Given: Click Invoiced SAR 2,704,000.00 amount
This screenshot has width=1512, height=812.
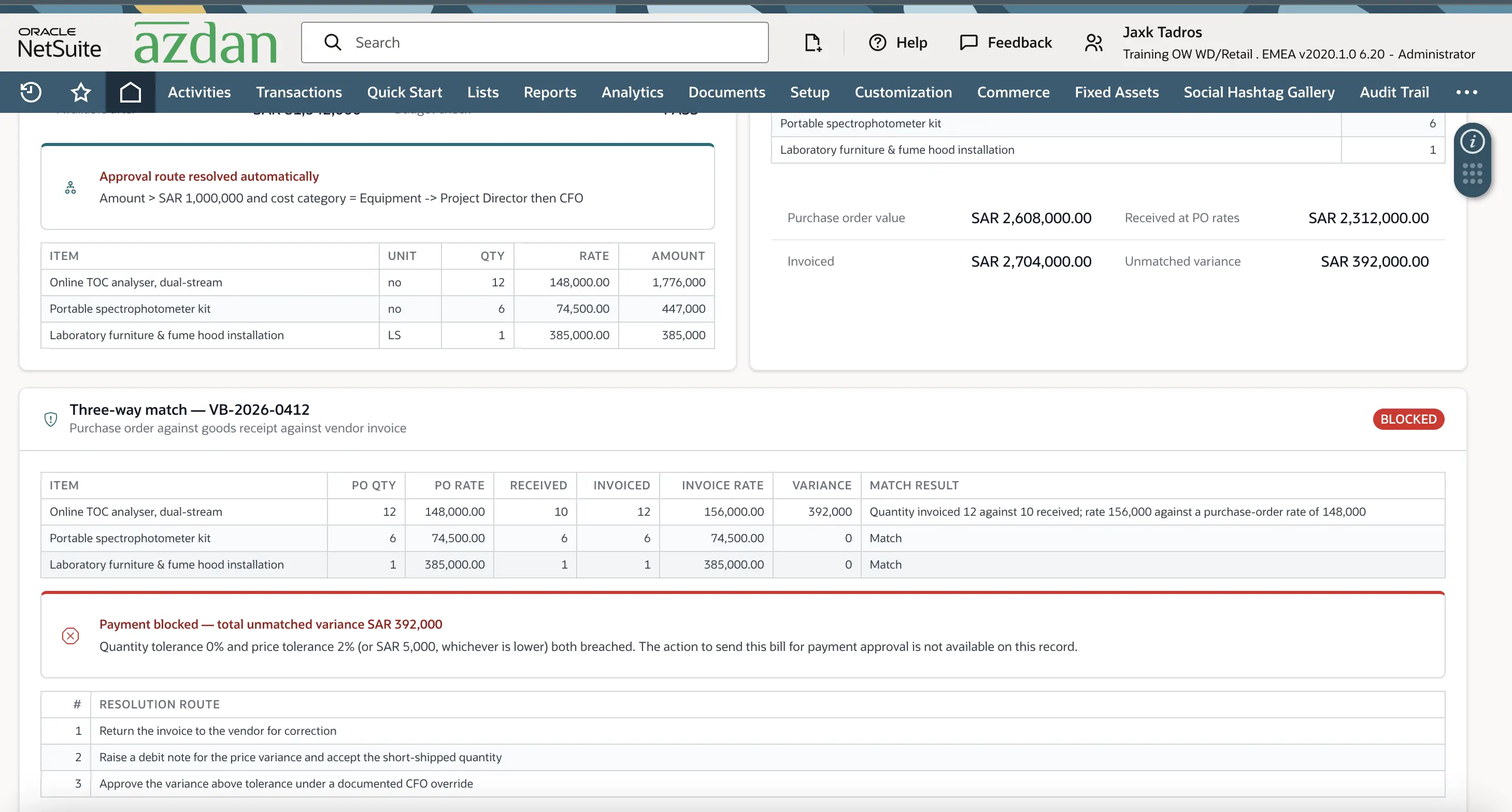Looking at the screenshot, I should coord(1031,261).
